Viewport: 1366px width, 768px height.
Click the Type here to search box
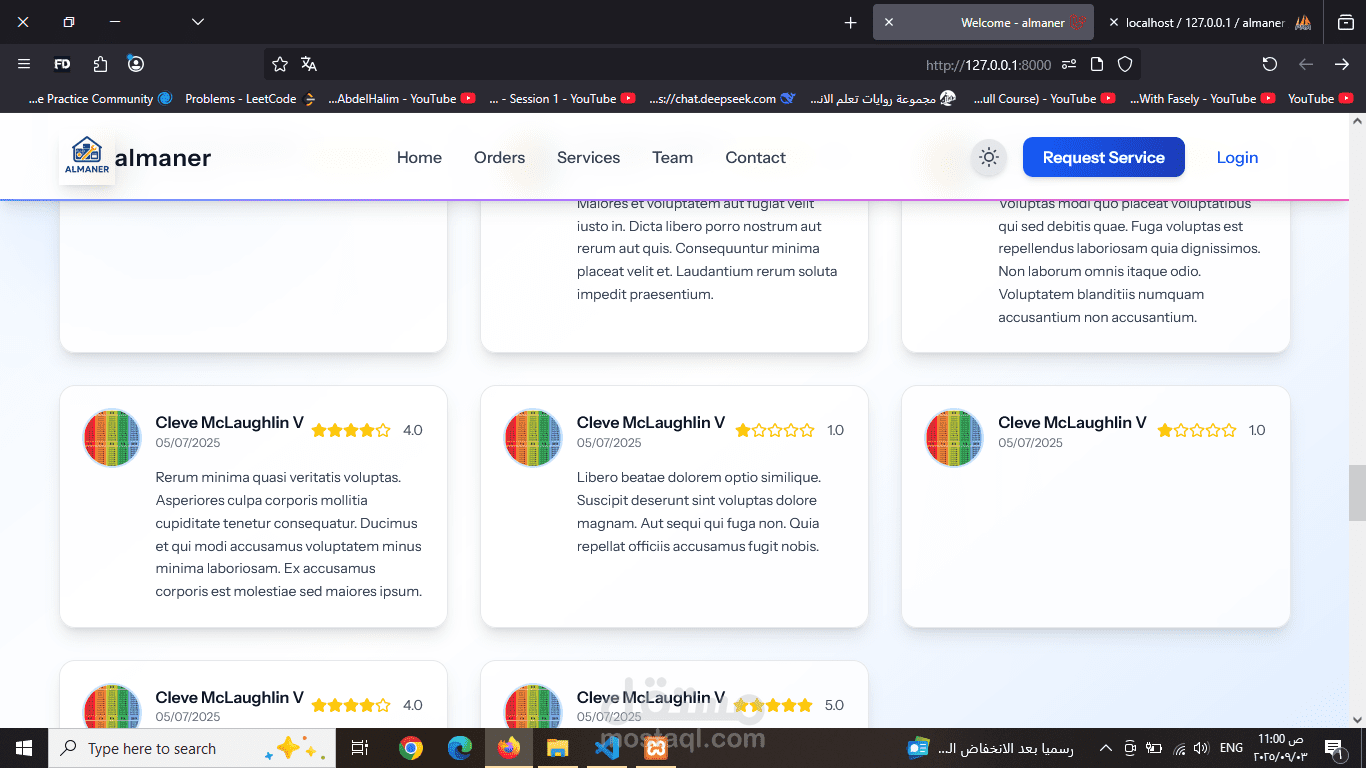tap(192, 748)
